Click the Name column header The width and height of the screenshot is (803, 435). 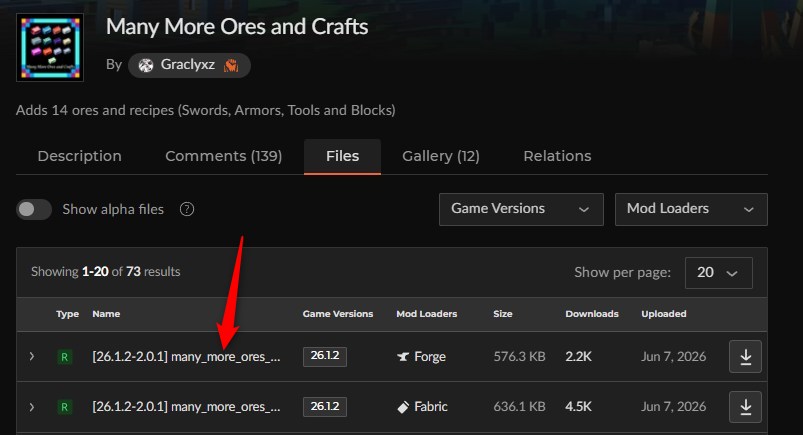[106, 314]
